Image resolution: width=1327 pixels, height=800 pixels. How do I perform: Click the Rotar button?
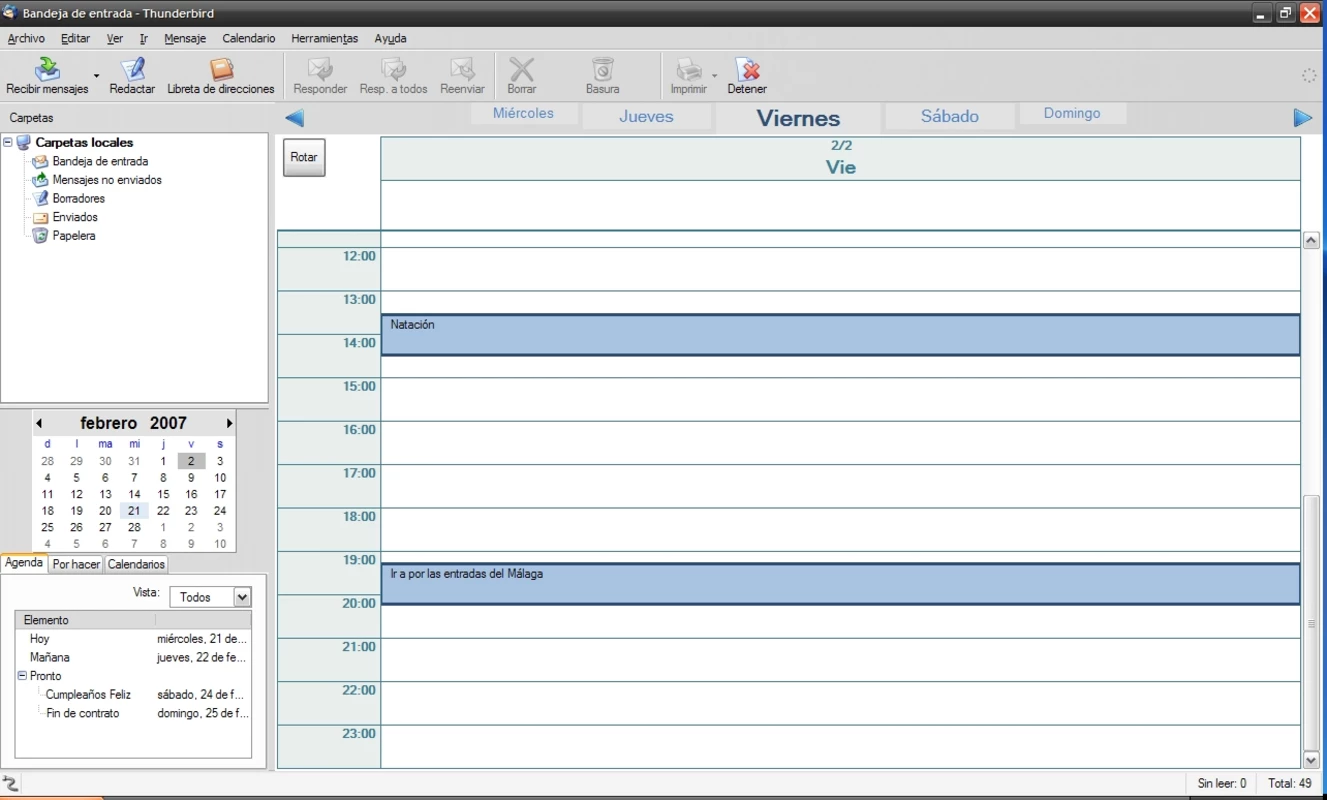pos(304,157)
